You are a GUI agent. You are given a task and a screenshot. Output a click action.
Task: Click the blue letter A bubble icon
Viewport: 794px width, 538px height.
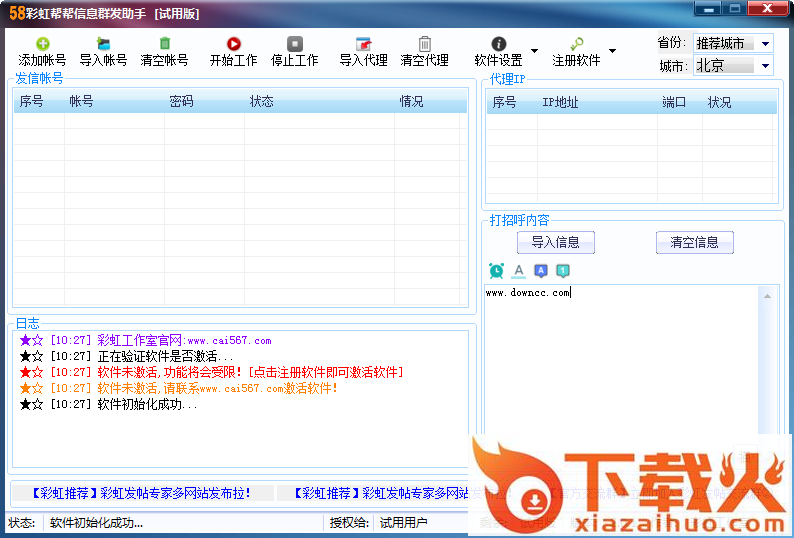pyautogui.click(x=541, y=271)
